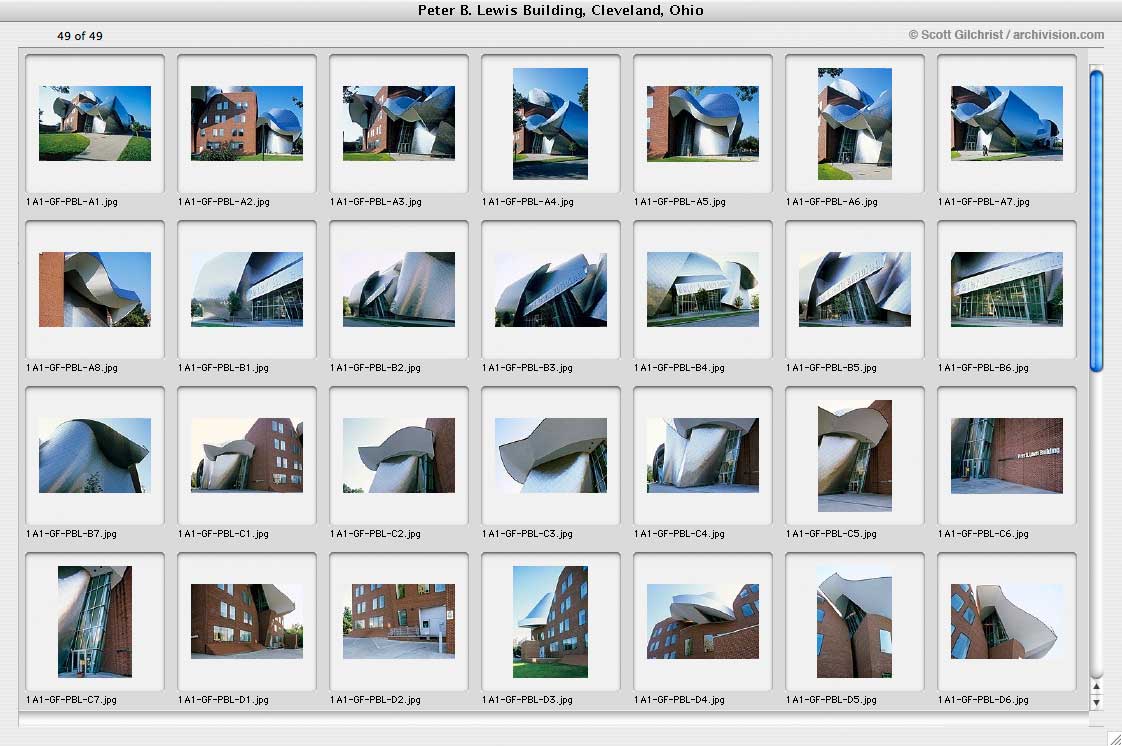Screen dimensions: 1122x746
Task: Click filename label 1A1-GF-PBL-D3.jpg
Action: [x=527, y=700]
